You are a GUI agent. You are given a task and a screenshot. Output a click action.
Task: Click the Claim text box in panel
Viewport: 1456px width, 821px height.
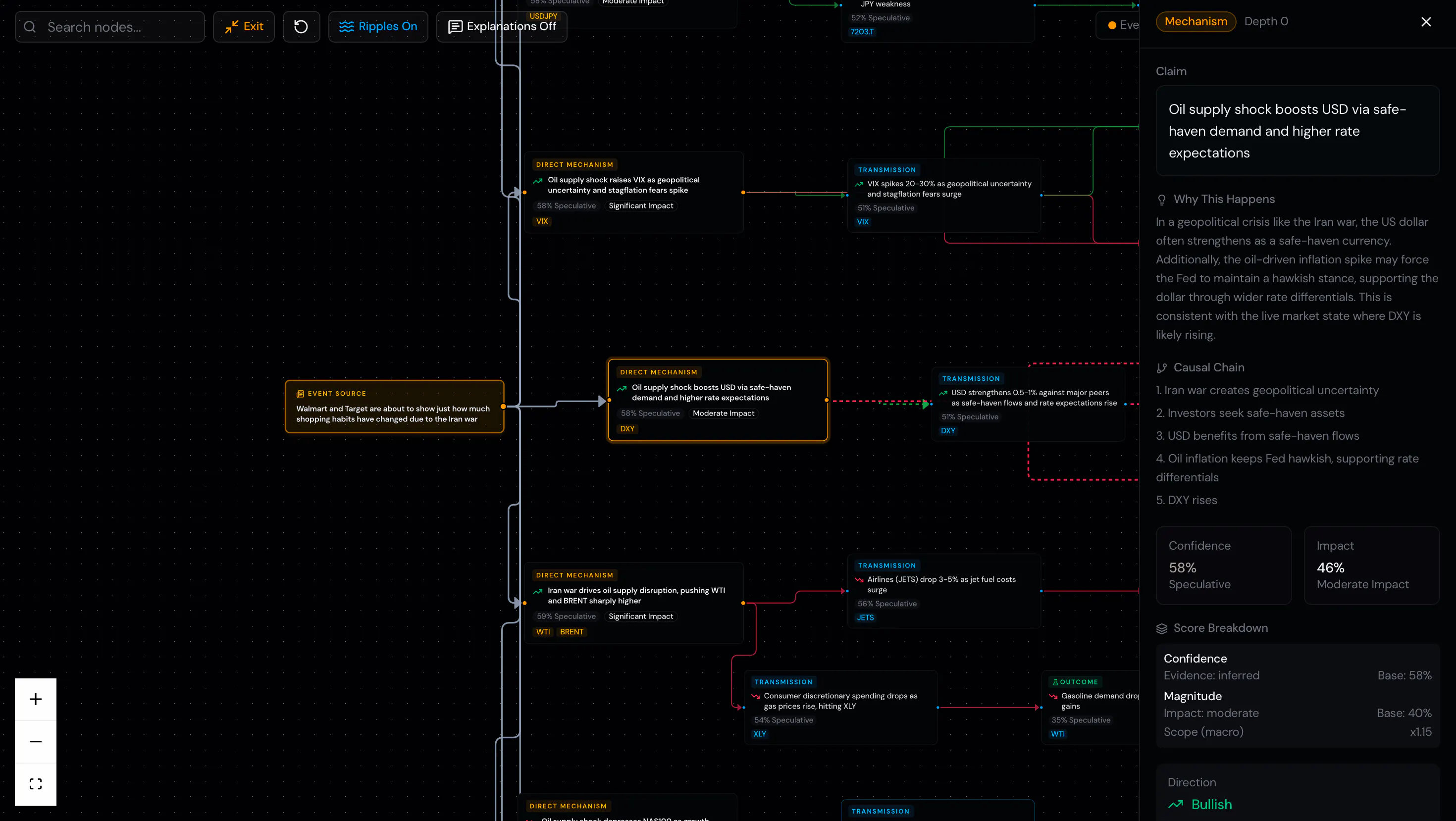(x=1298, y=131)
